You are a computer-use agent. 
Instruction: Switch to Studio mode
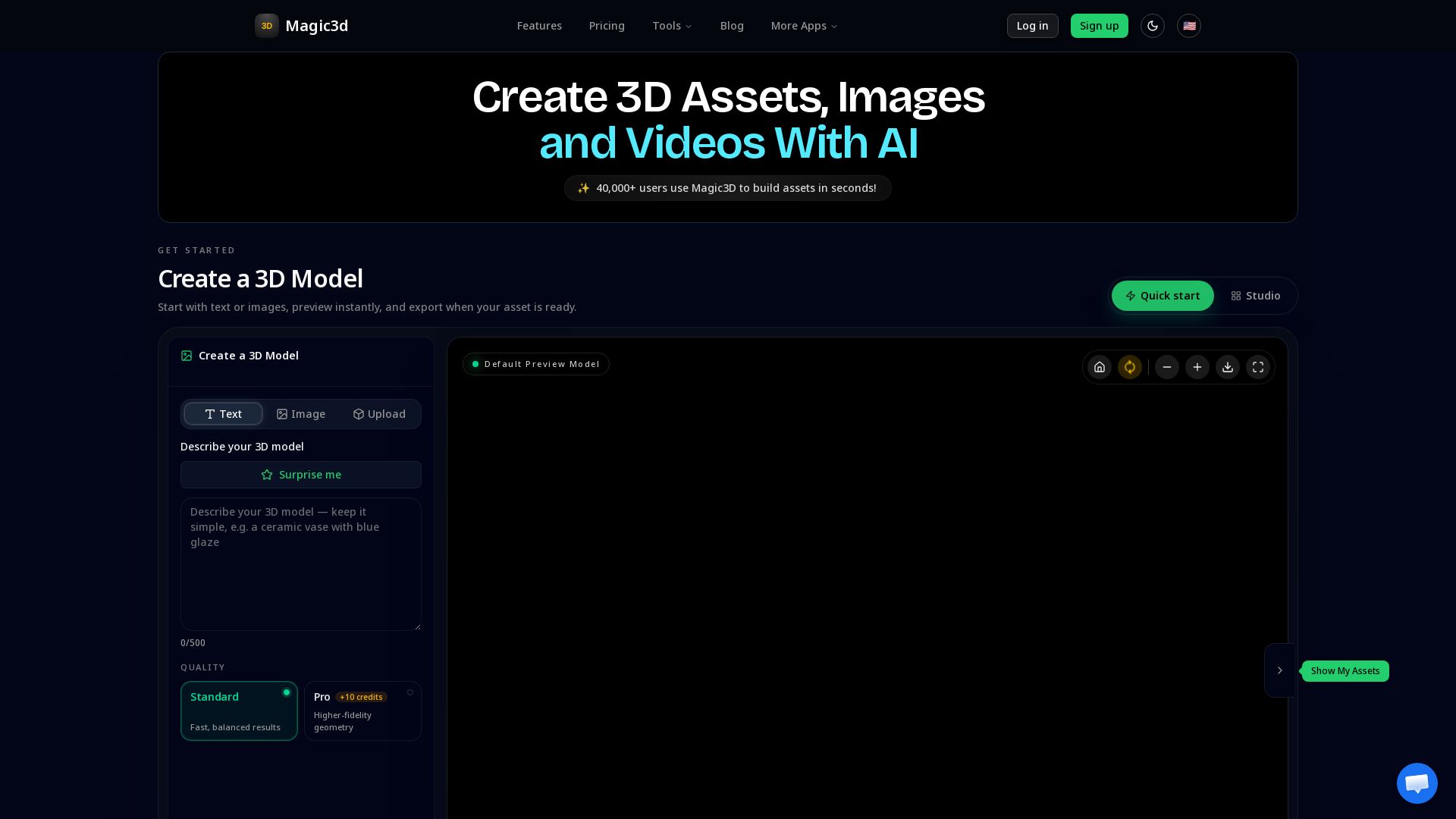click(x=1256, y=296)
